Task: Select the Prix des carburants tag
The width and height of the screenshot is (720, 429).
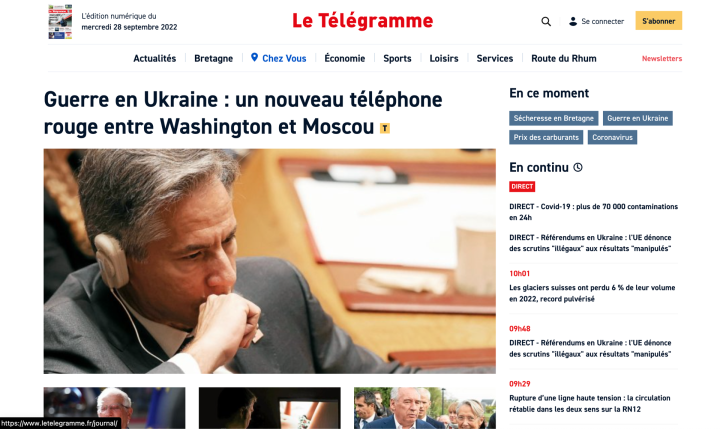Action: 546,137
